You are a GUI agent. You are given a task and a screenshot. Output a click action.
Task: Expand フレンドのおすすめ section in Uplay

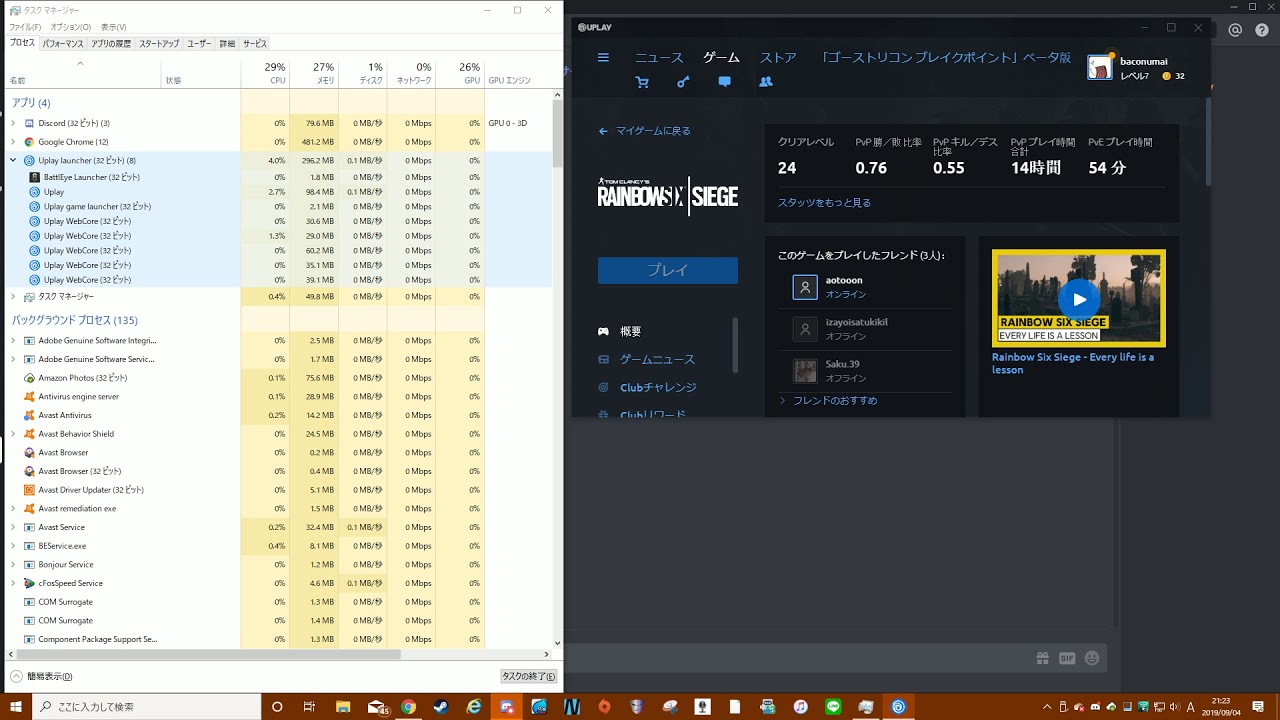click(783, 400)
